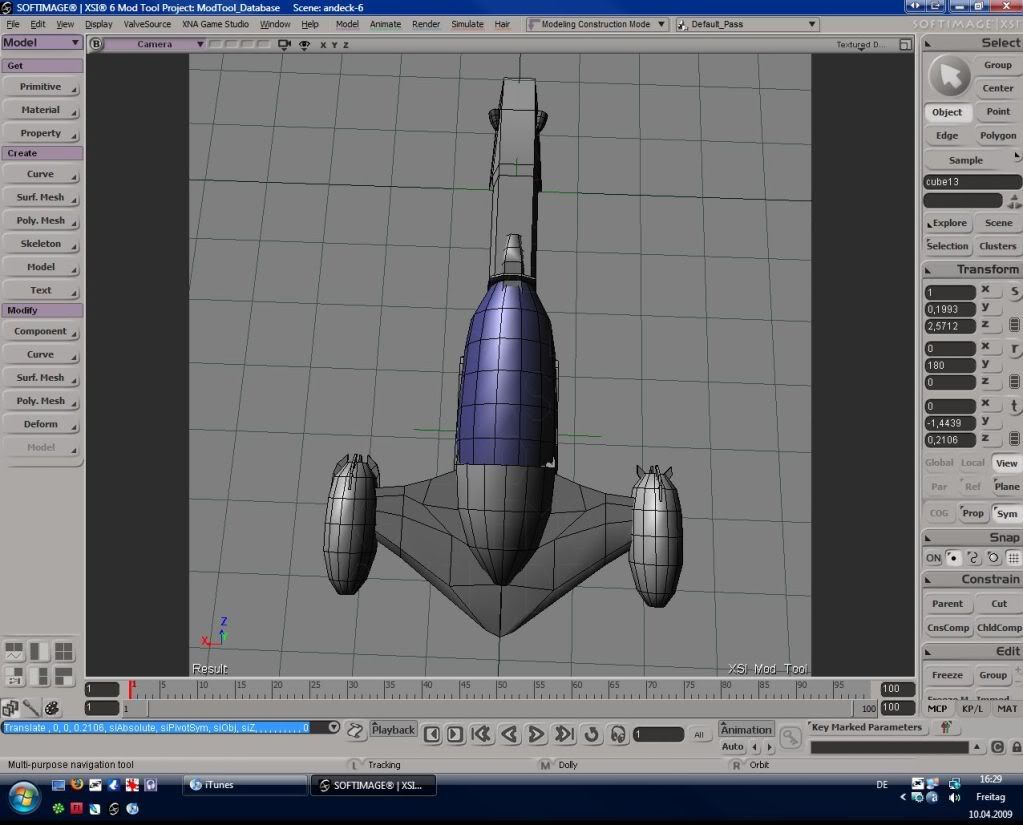Click the palette icon at bottom left
The image size is (1023, 825).
[x=52, y=708]
